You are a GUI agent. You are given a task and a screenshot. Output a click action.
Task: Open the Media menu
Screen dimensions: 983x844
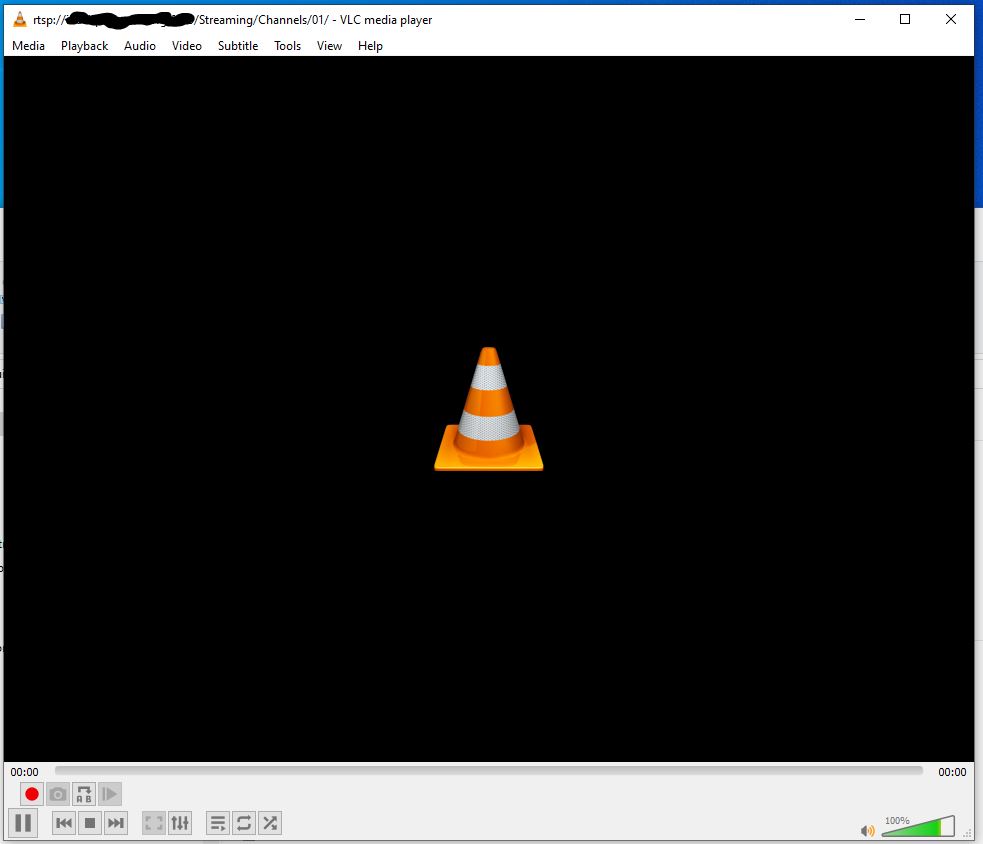(28, 46)
